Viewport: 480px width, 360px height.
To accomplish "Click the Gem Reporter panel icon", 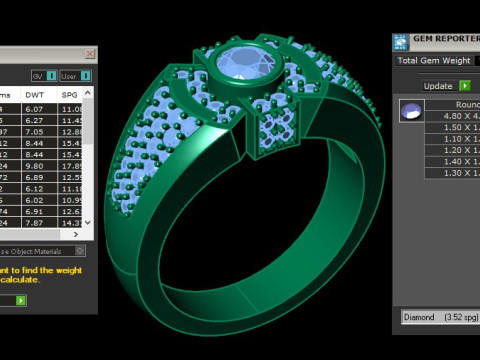I will [x=401, y=42].
